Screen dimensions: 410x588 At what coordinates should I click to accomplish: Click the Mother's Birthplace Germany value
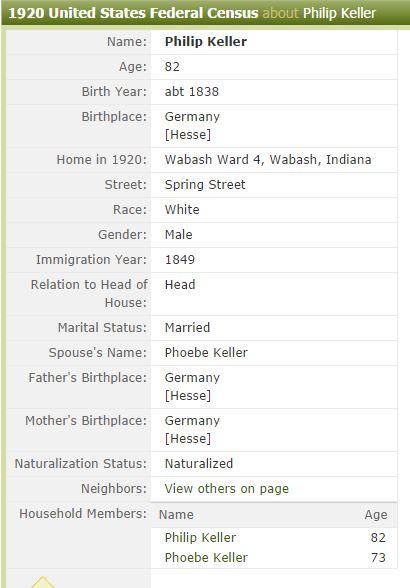[192, 421]
